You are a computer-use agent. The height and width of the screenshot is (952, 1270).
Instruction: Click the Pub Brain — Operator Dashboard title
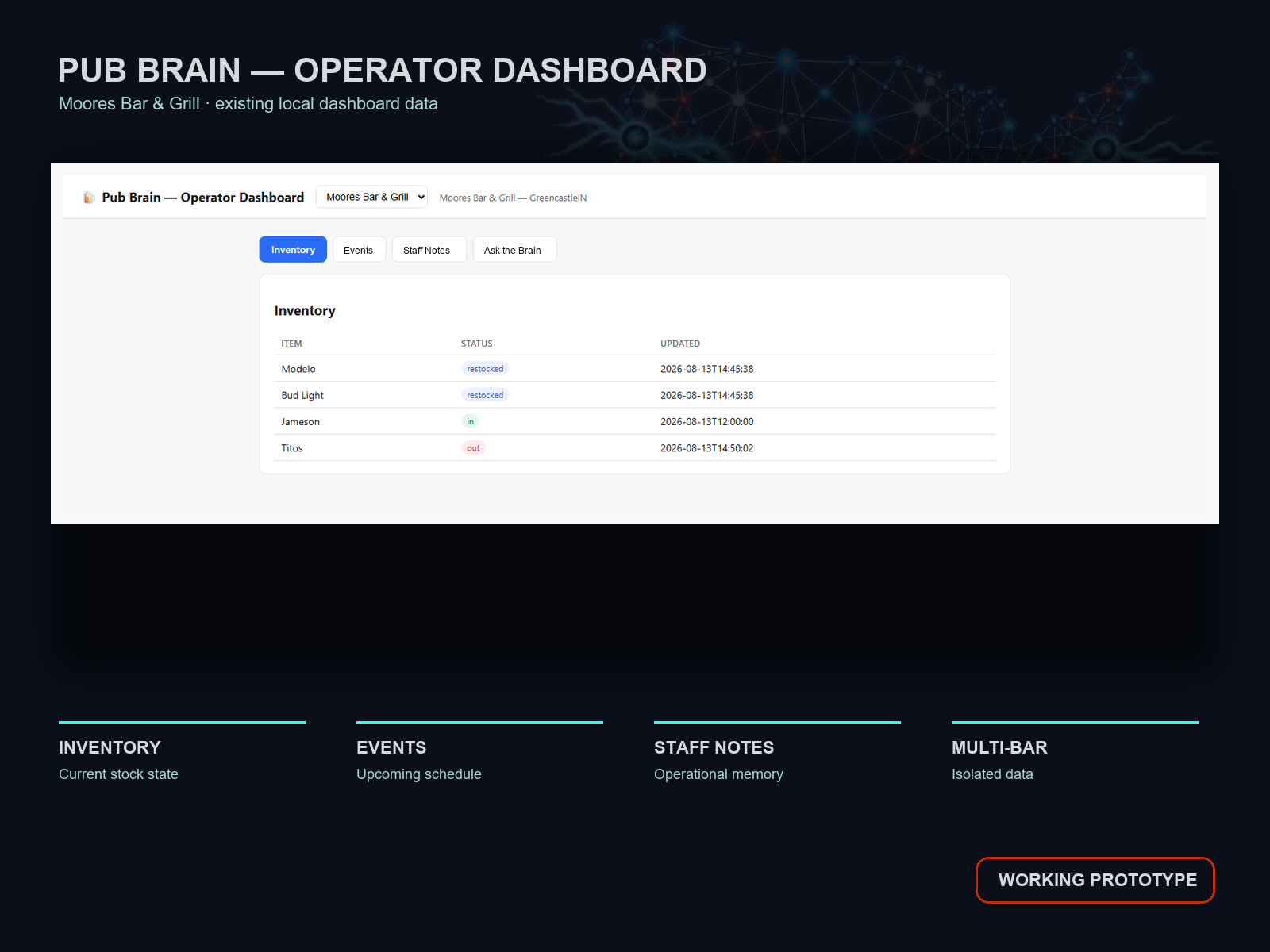(203, 198)
